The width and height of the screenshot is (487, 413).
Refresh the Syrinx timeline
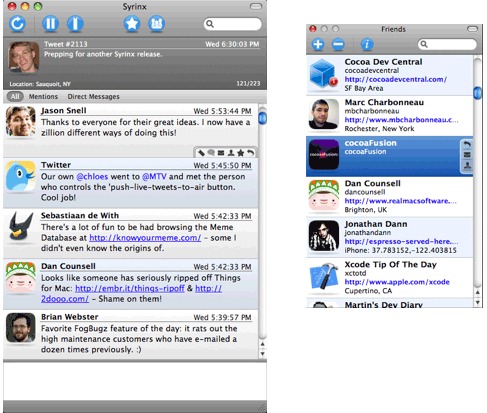17,24
